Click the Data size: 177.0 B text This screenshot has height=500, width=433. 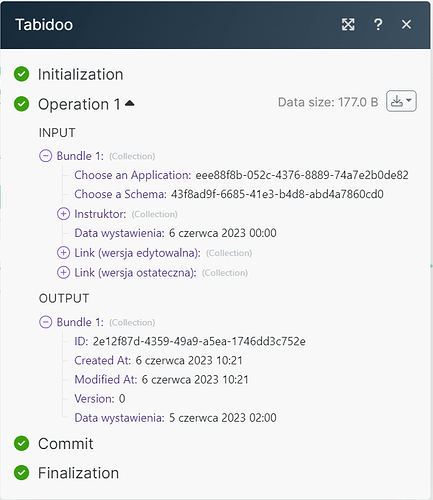pos(328,102)
